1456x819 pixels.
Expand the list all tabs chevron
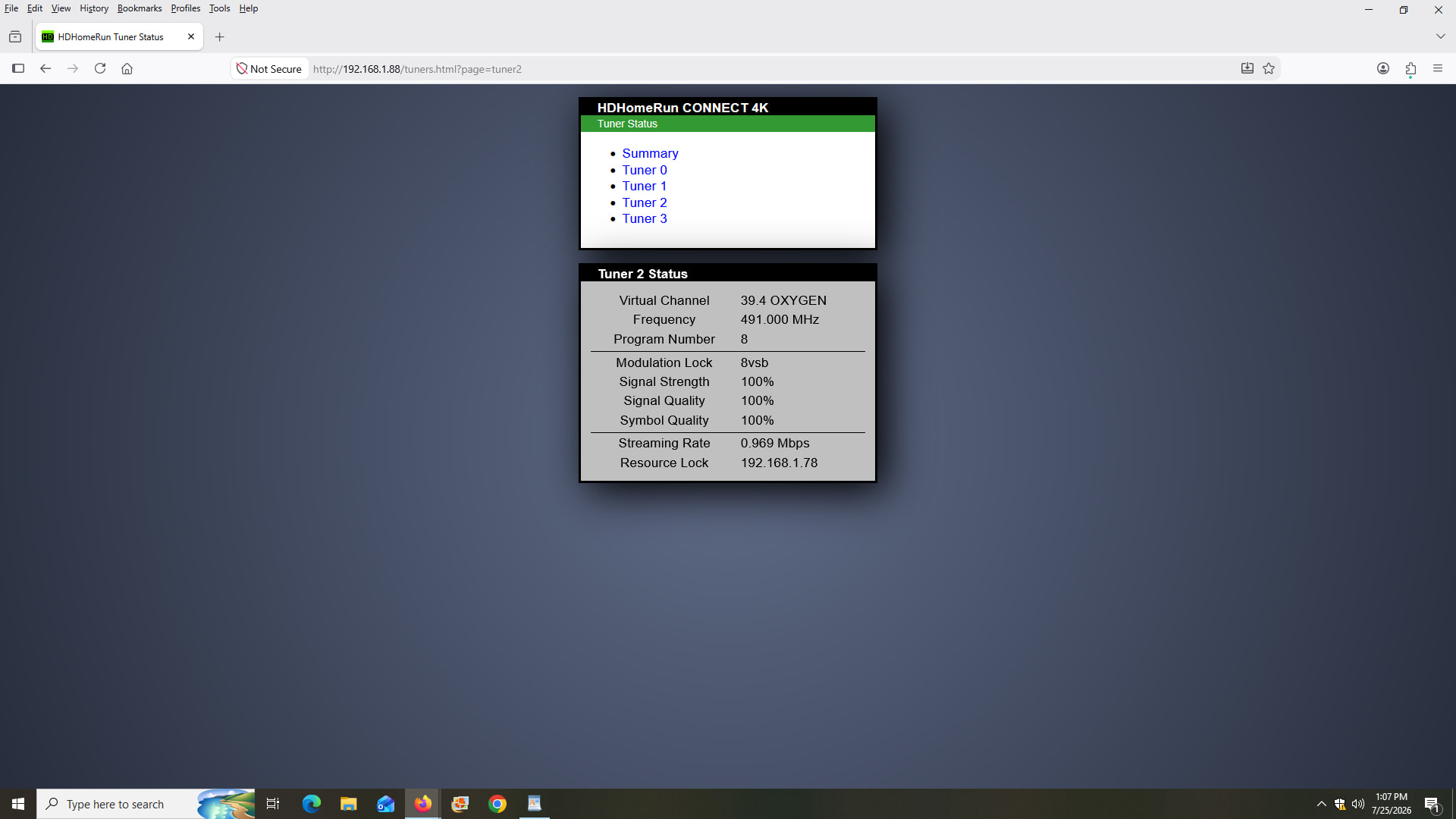[1441, 36]
